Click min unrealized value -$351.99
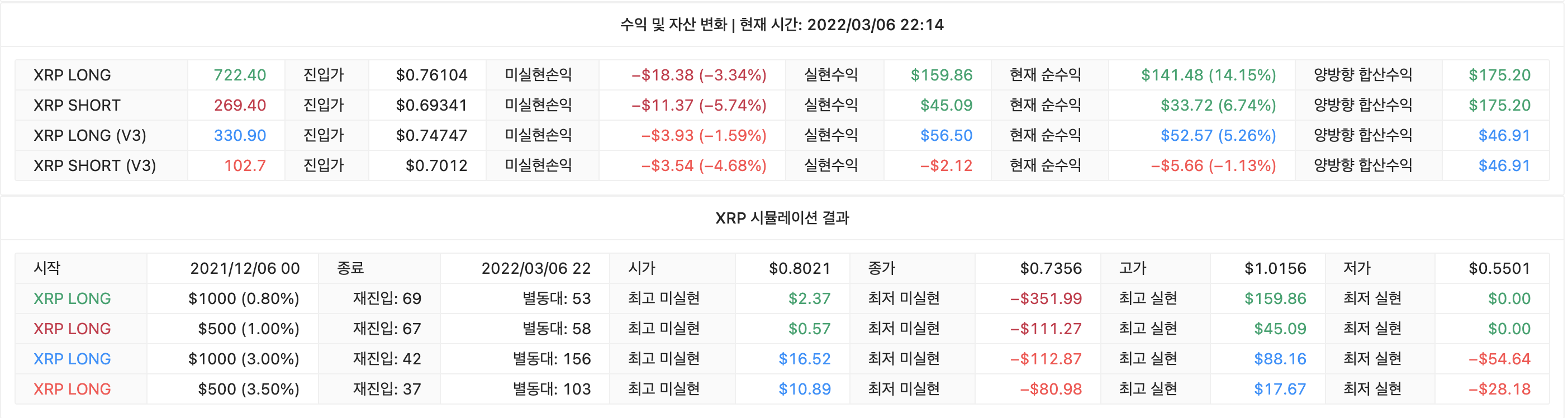Screen dimensions: 1568x418 pos(1046,299)
